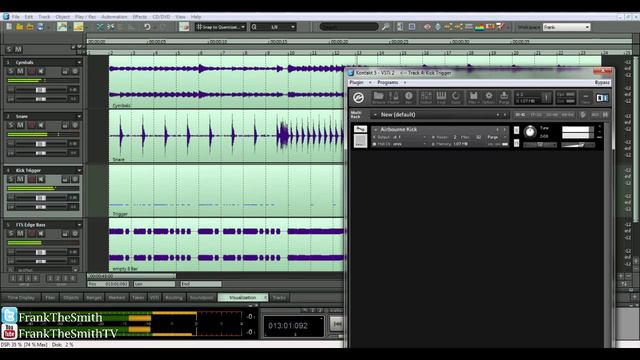Toggle monitoring speaker on Kick Trigger track

pos(41,179)
